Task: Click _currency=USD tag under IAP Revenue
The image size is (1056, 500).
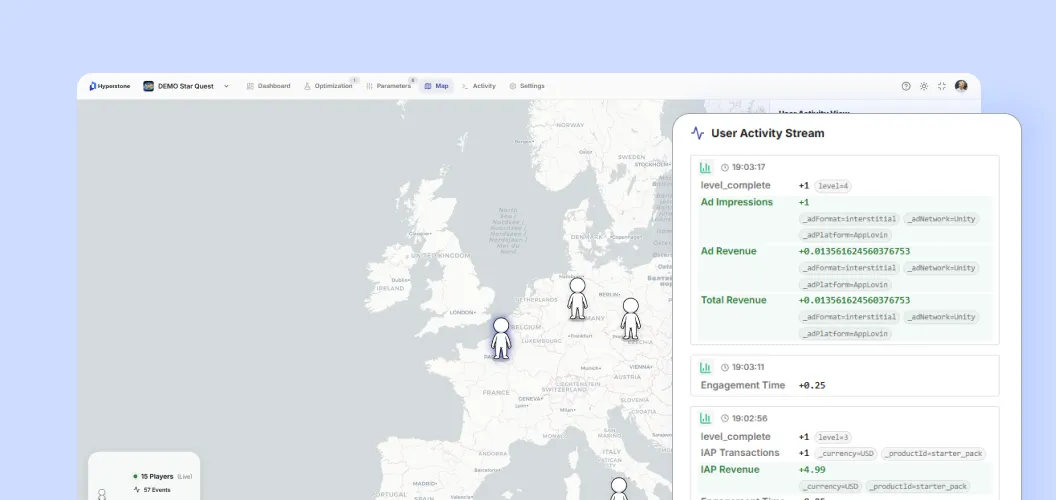Action: point(830,487)
